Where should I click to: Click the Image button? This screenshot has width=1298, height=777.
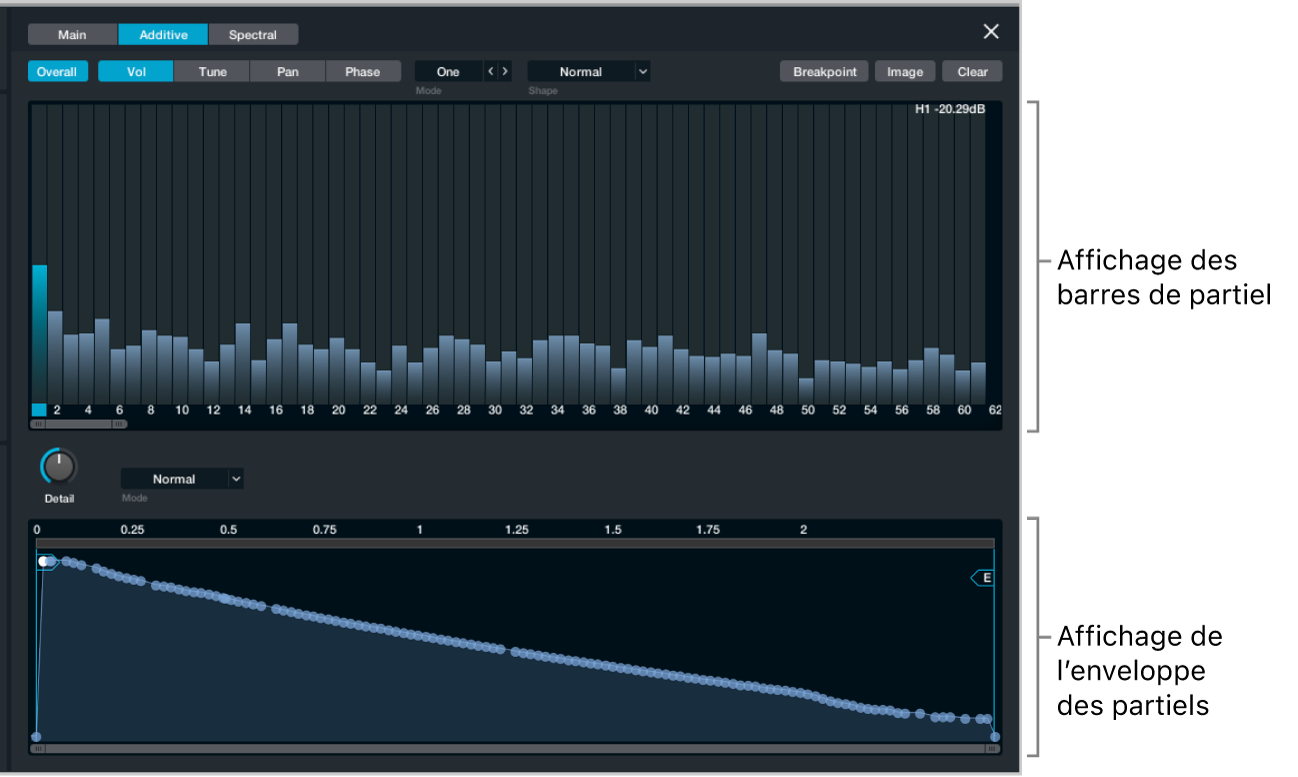(905, 72)
